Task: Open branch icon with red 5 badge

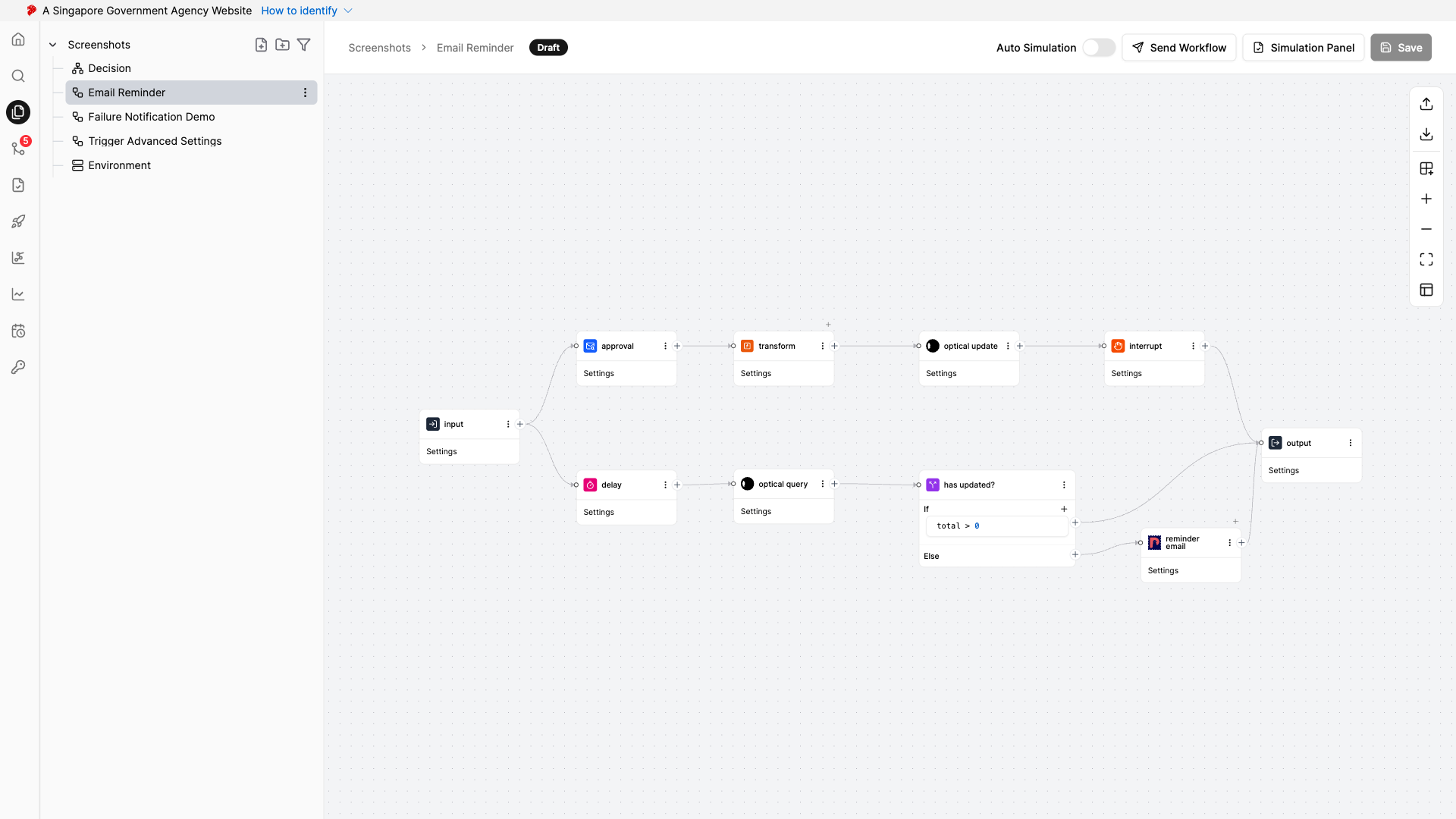Action: 18,148
